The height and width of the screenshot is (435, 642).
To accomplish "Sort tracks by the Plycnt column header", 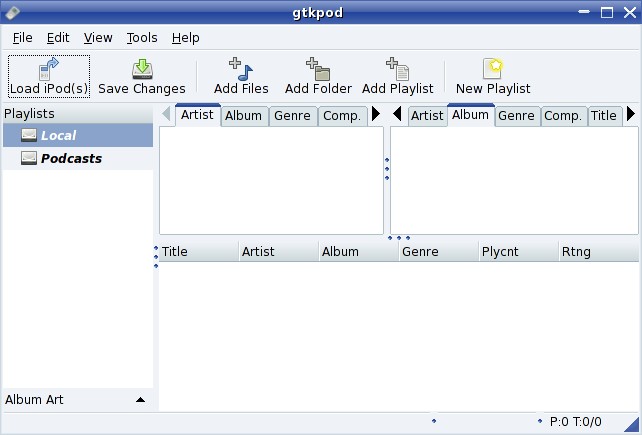I will click(518, 251).
